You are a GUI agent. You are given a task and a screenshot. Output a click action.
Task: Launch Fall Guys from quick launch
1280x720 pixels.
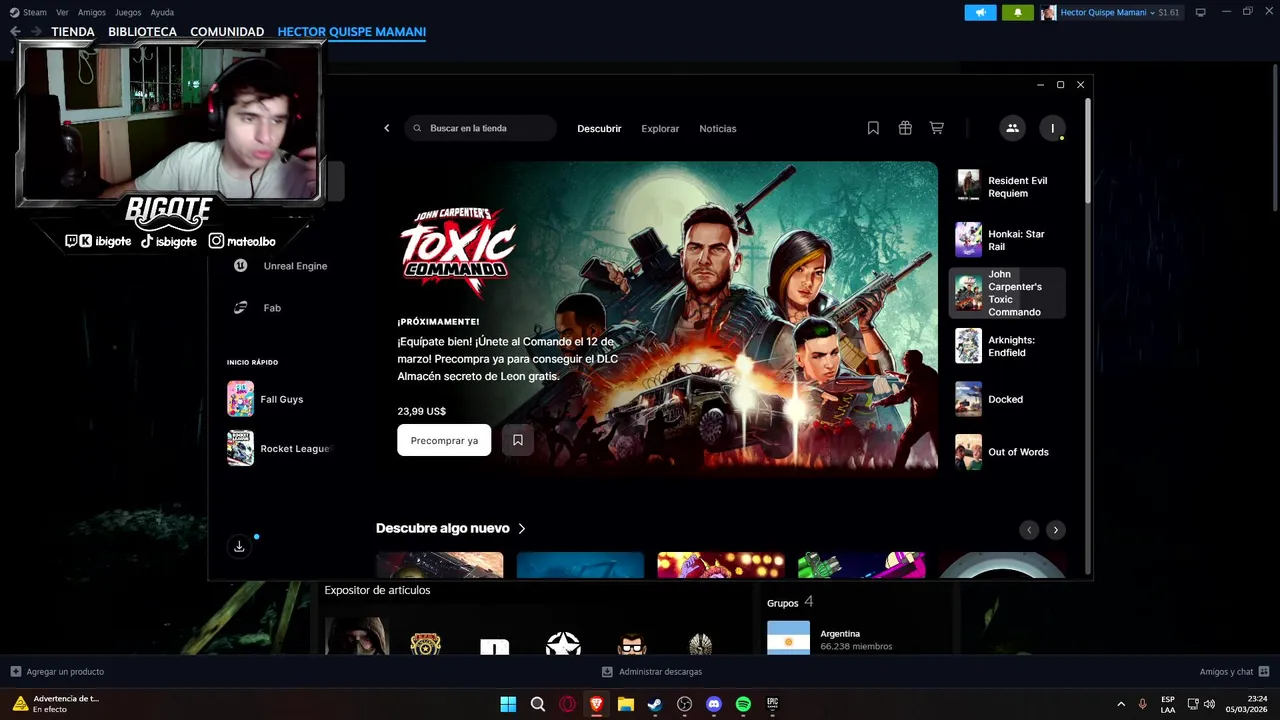click(x=266, y=399)
